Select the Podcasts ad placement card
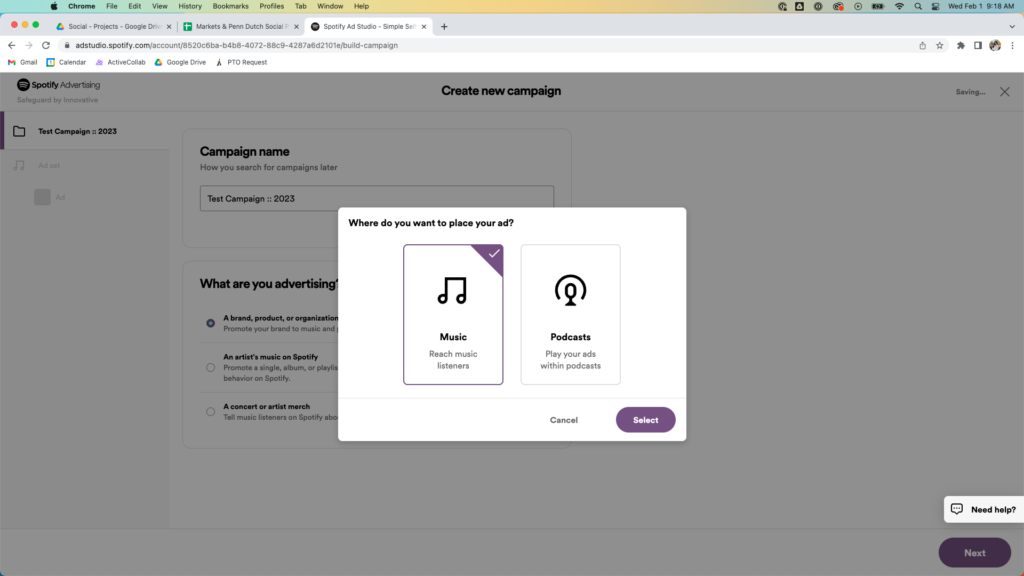This screenshot has width=1024, height=576. pyautogui.click(x=570, y=314)
